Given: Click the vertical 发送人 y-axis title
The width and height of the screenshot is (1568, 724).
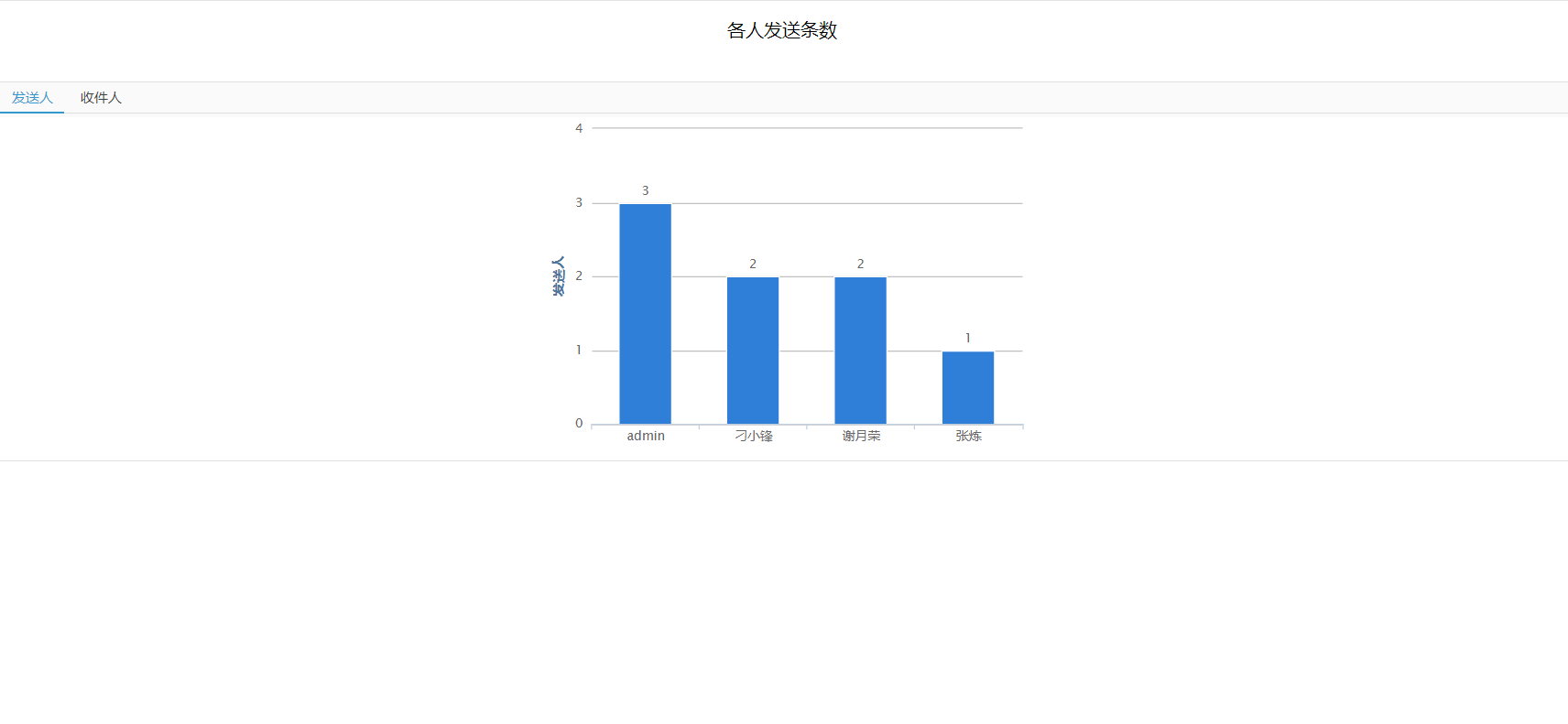Looking at the screenshot, I should click(x=559, y=276).
